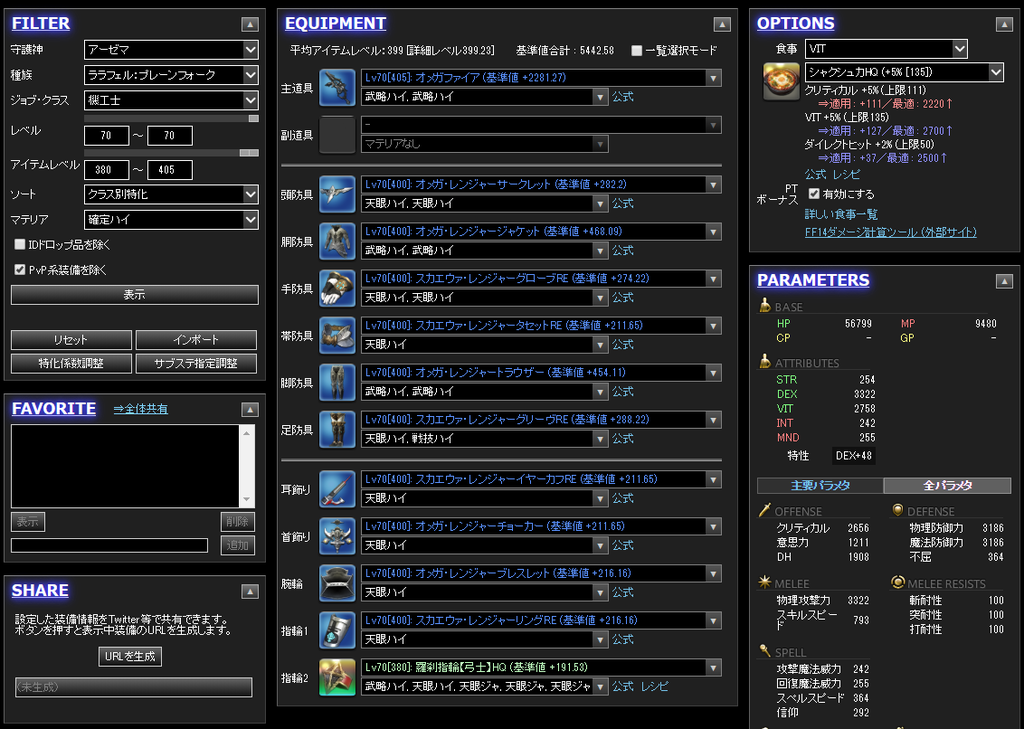Switch to the 全パラメタ tab
Screen dimensions: 1024x729
tap(947, 485)
